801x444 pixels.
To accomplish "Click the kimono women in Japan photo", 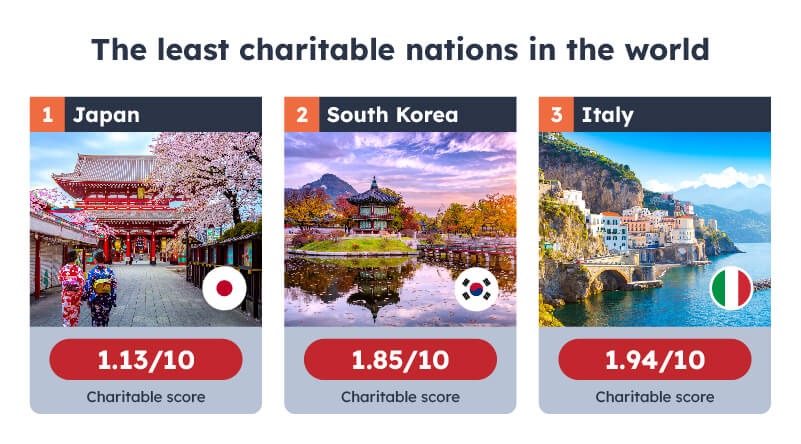I will point(87,288).
